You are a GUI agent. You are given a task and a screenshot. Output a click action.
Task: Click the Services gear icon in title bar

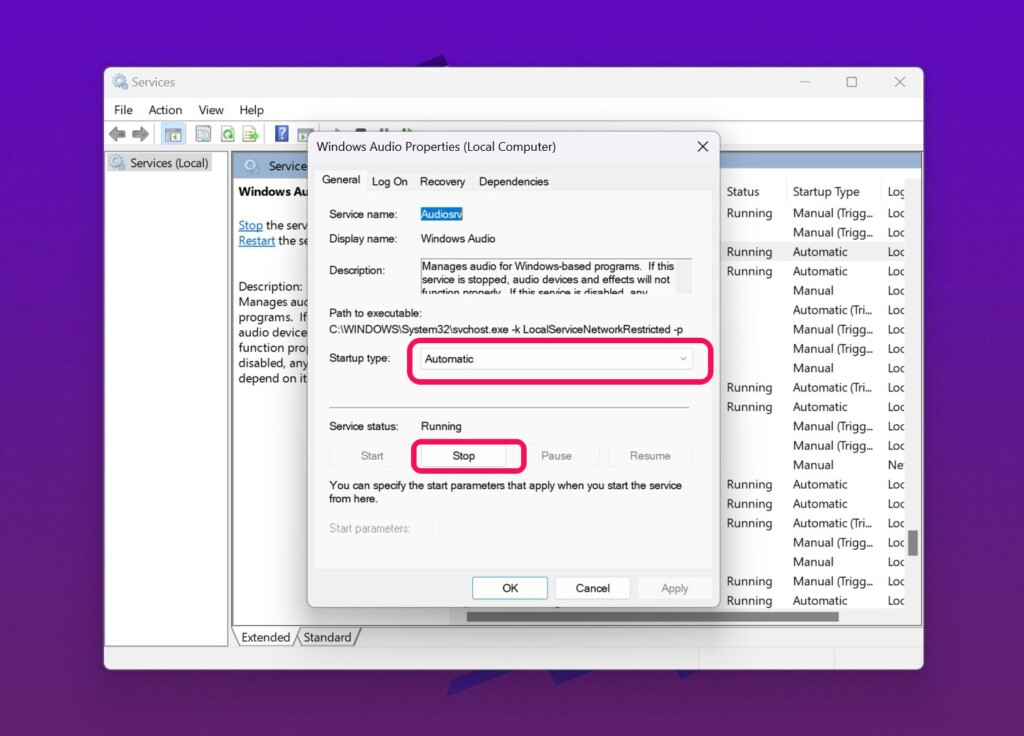(120, 82)
